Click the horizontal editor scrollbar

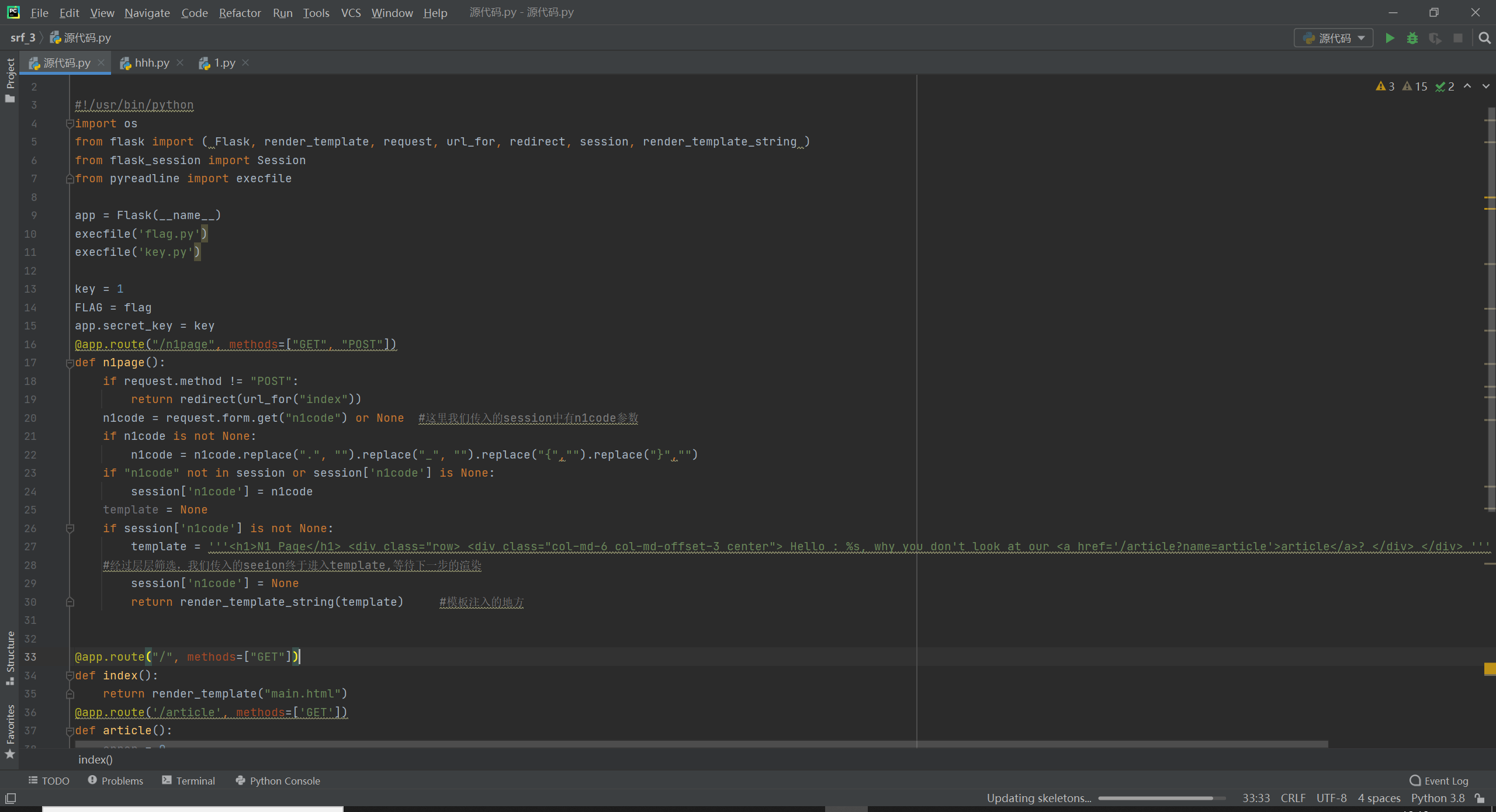pyautogui.click(x=701, y=745)
